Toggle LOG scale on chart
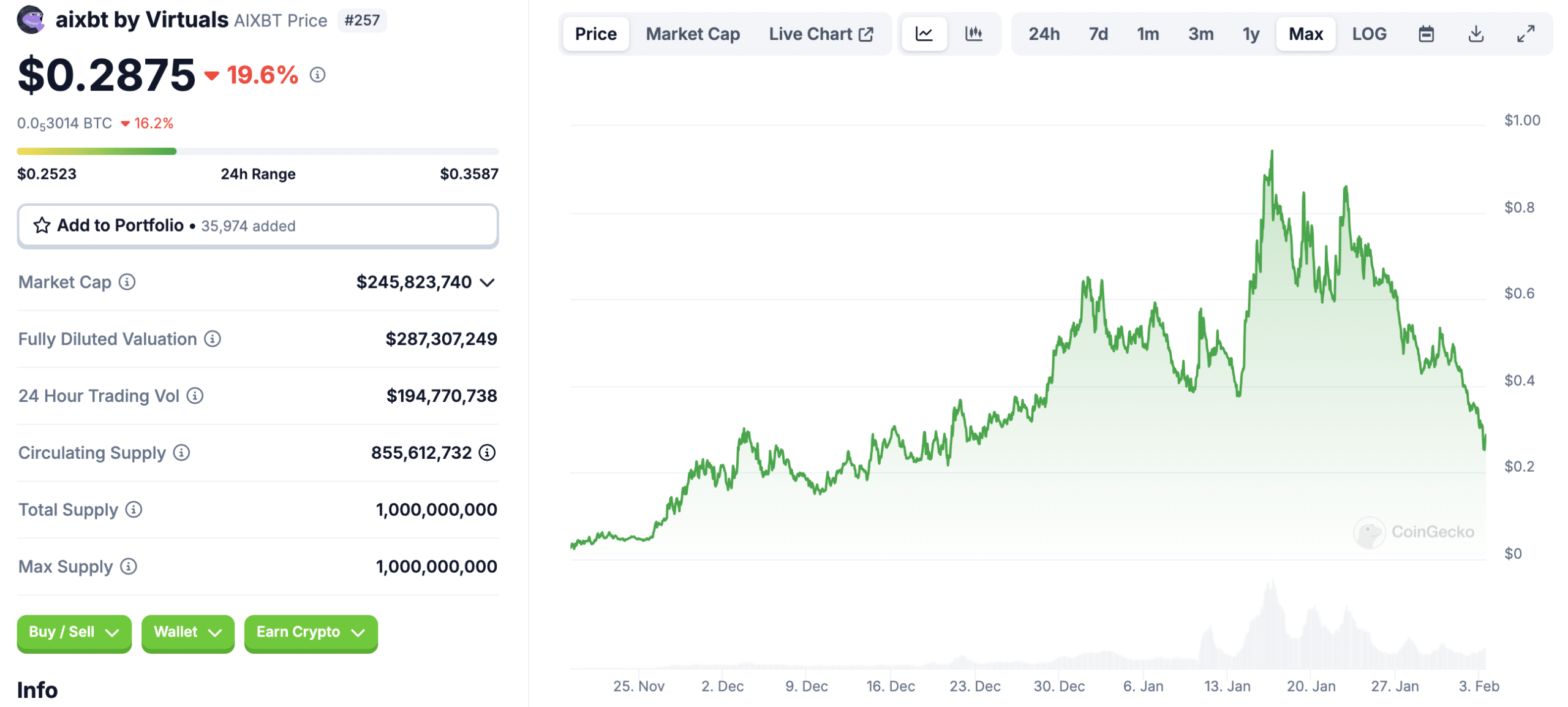Viewport: 1568px width, 707px height. (x=1369, y=34)
